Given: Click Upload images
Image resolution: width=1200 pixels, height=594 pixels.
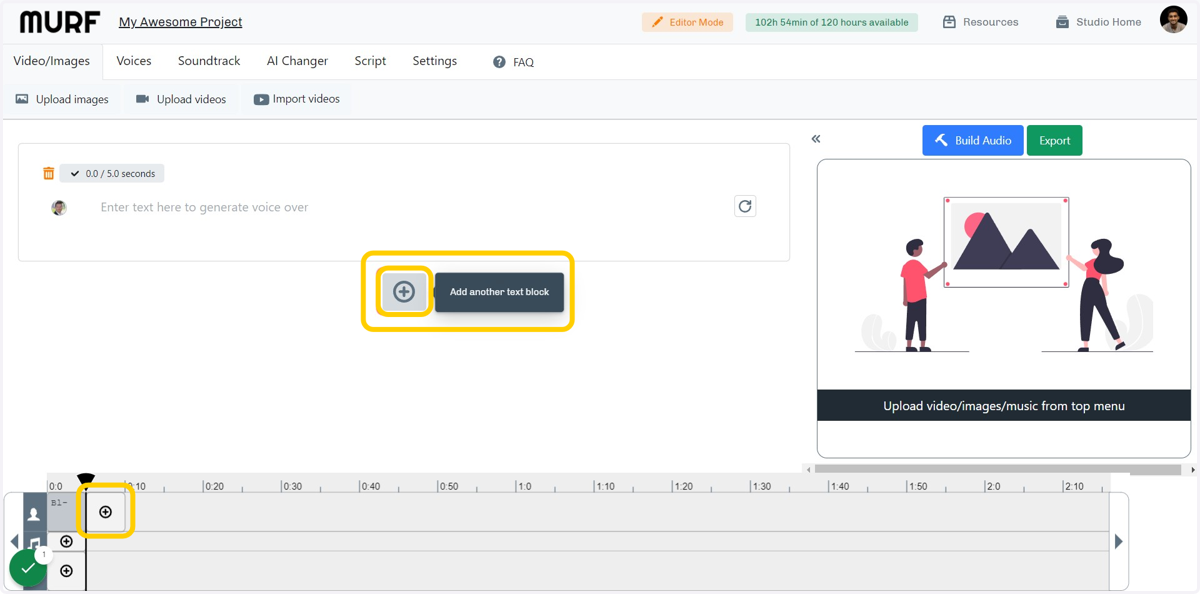Looking at the screenshot, I should pyautogui.click(x=62, y=99).
